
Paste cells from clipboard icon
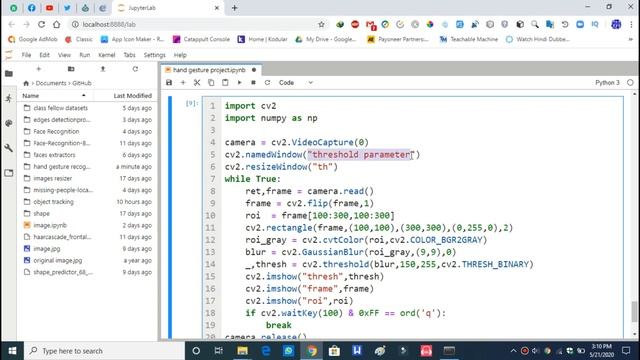tap(225, 82)
